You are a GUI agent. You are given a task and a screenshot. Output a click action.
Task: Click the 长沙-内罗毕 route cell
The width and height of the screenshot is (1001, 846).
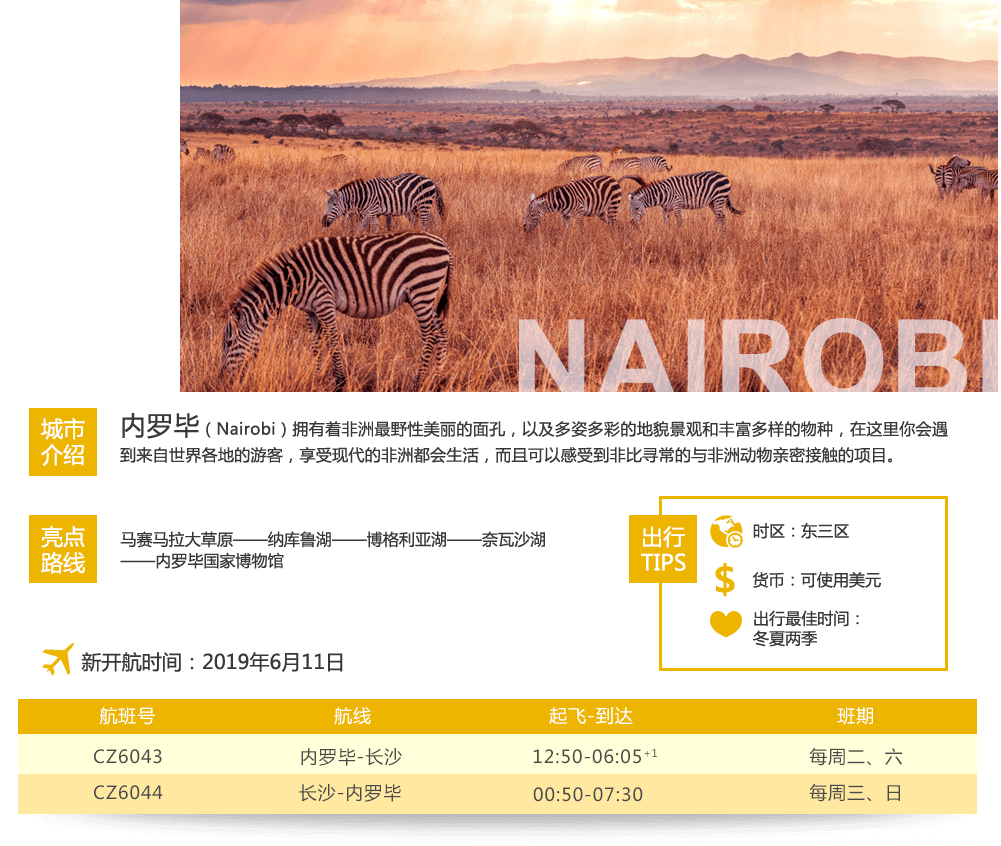point(350,793)
